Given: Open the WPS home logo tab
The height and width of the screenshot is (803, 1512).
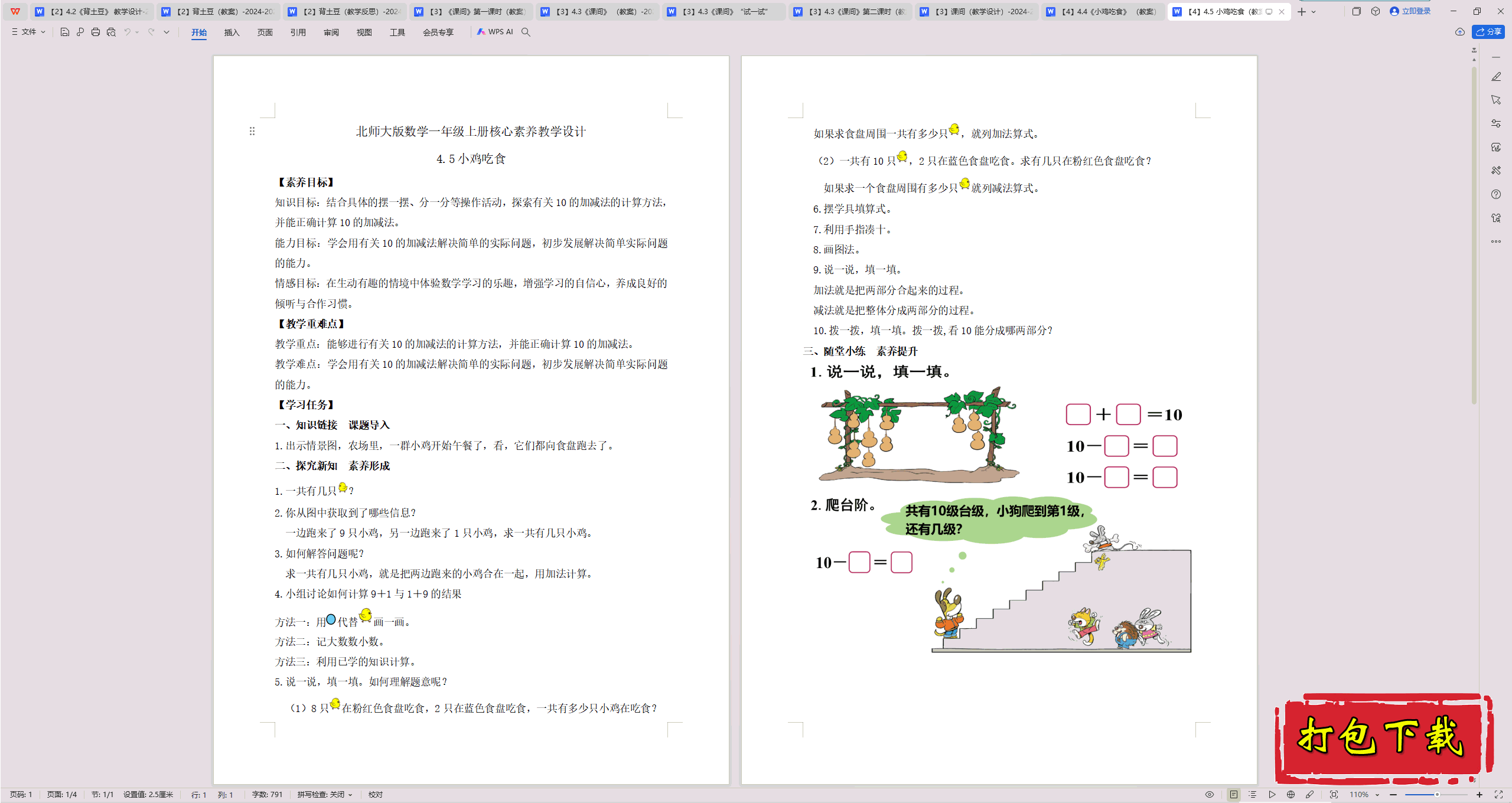Looking at the screenshot, I should (15, 11).
